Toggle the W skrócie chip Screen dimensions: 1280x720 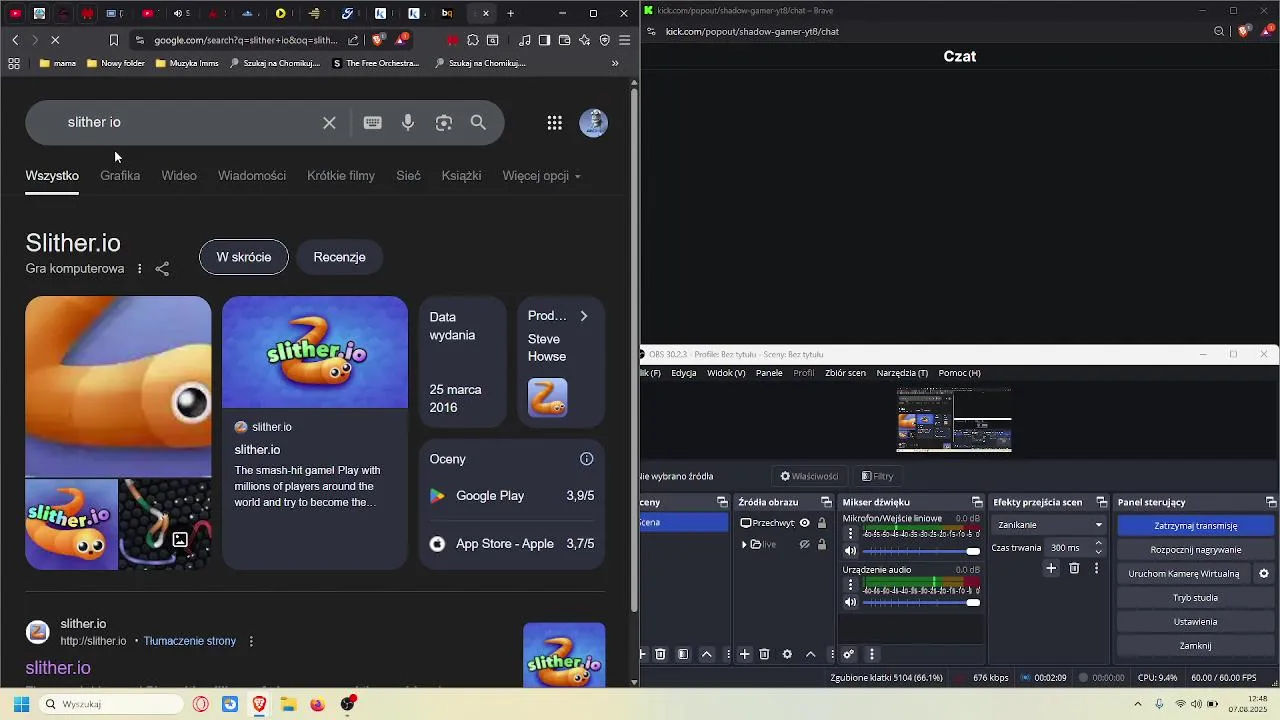[x=244, y=257]
